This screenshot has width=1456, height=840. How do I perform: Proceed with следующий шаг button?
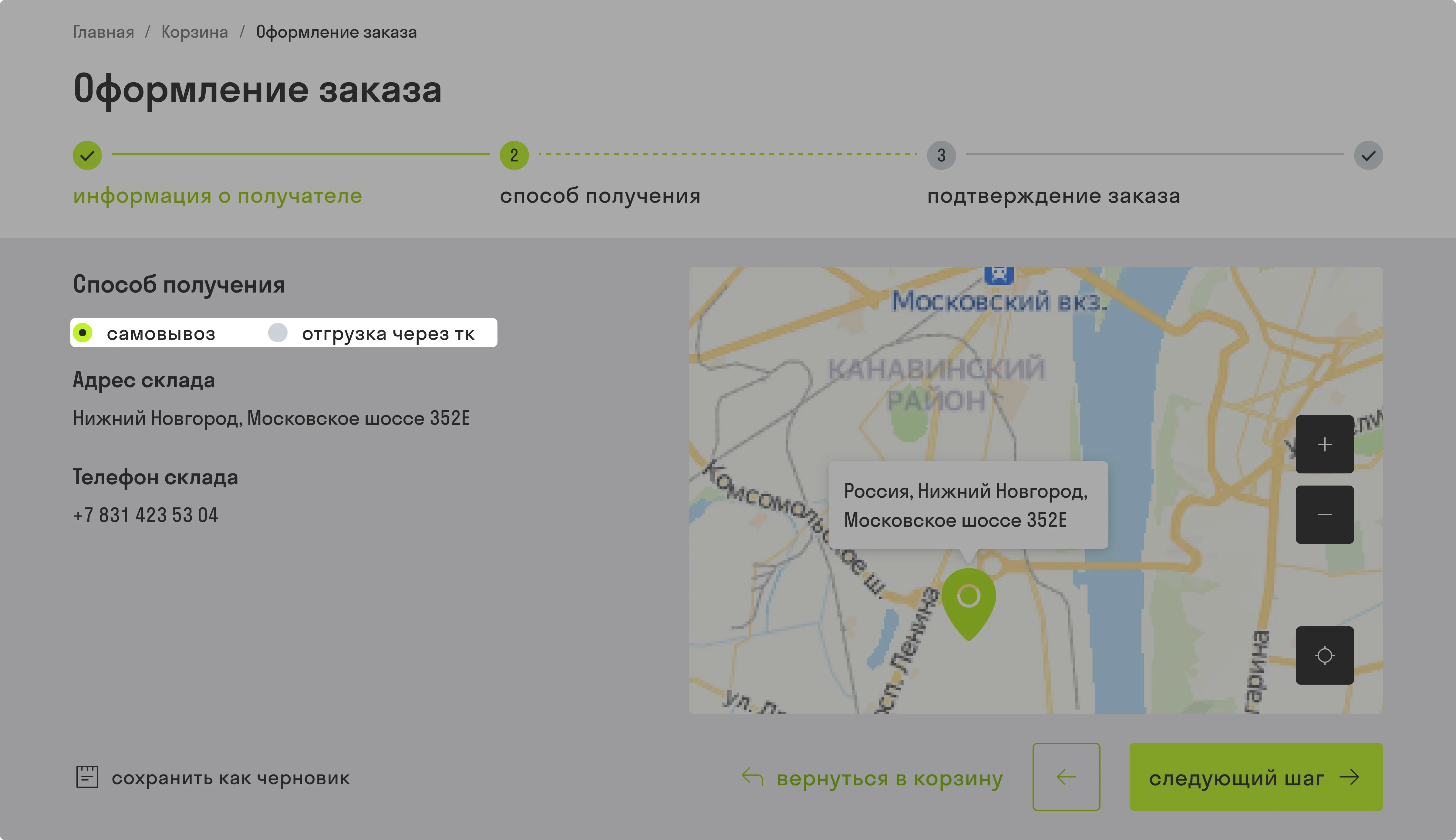[x=1256, y=777]
